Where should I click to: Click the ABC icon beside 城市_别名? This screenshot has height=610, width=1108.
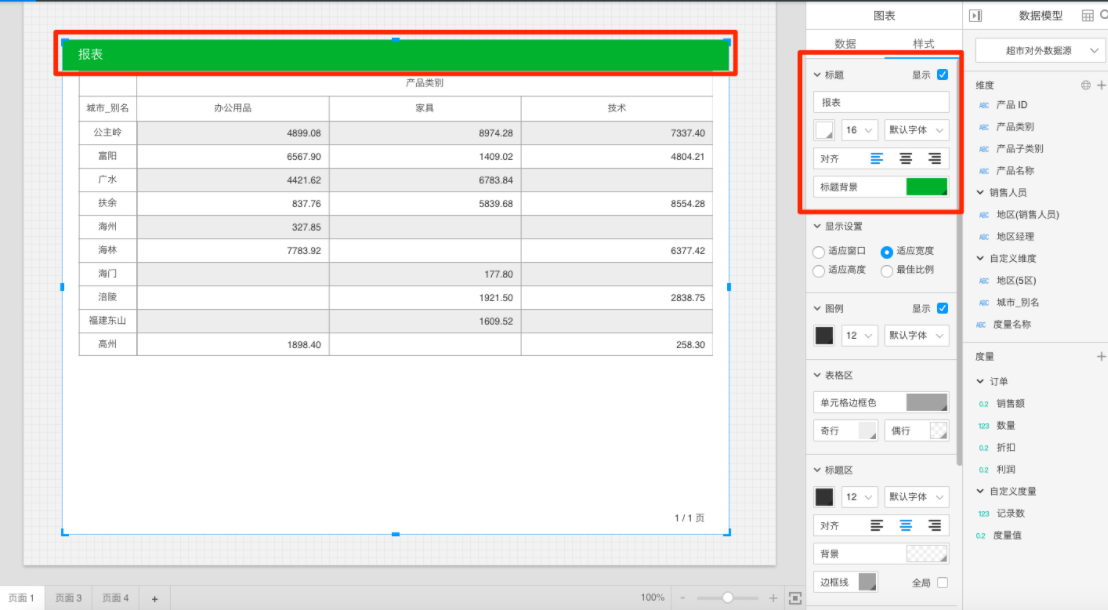click(x=984, y=303)
